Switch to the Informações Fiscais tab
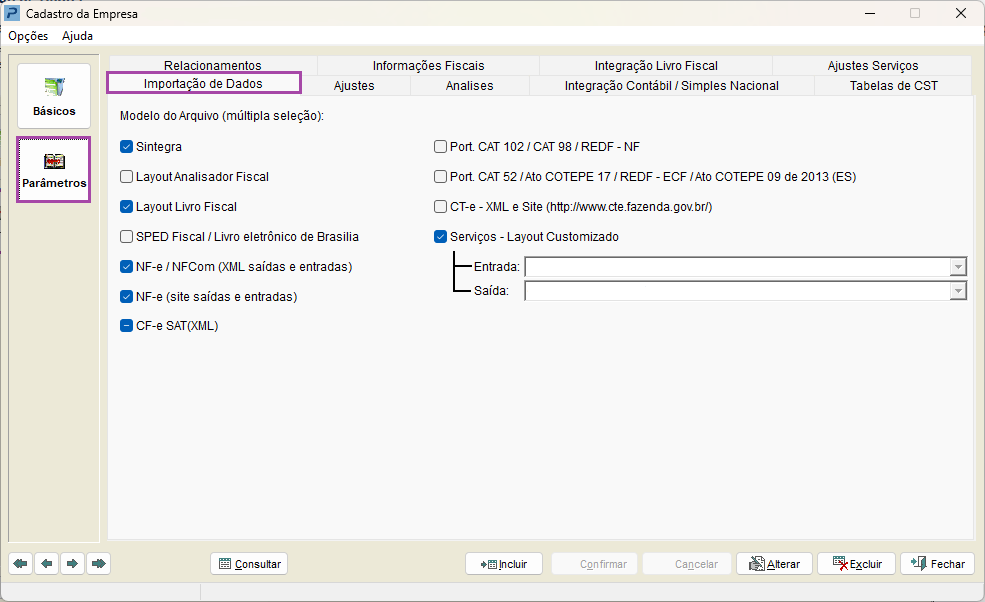Screen dimensions: 985x602 (x=428, y=66)
